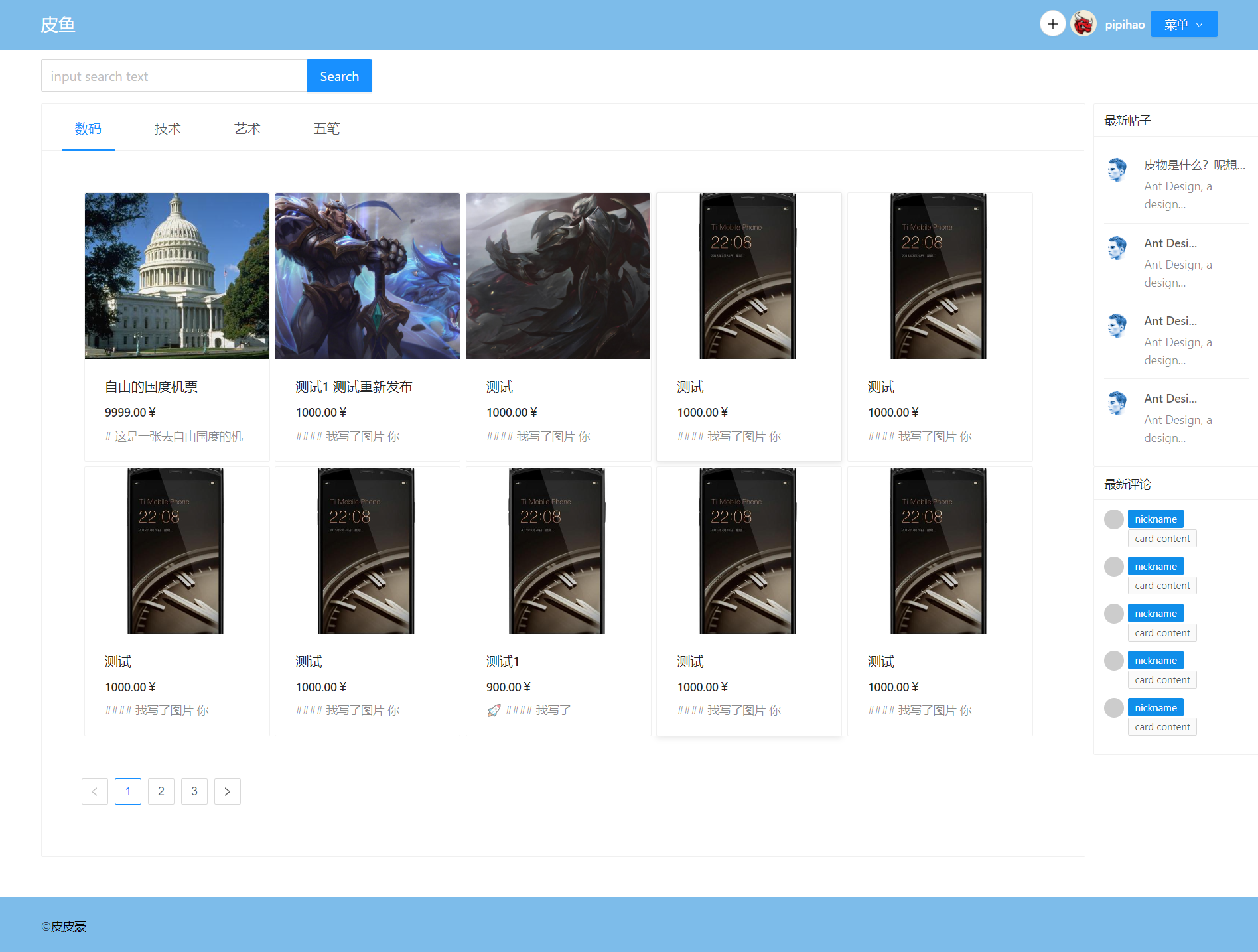Switch to the 技术 tab

(168, 129)
